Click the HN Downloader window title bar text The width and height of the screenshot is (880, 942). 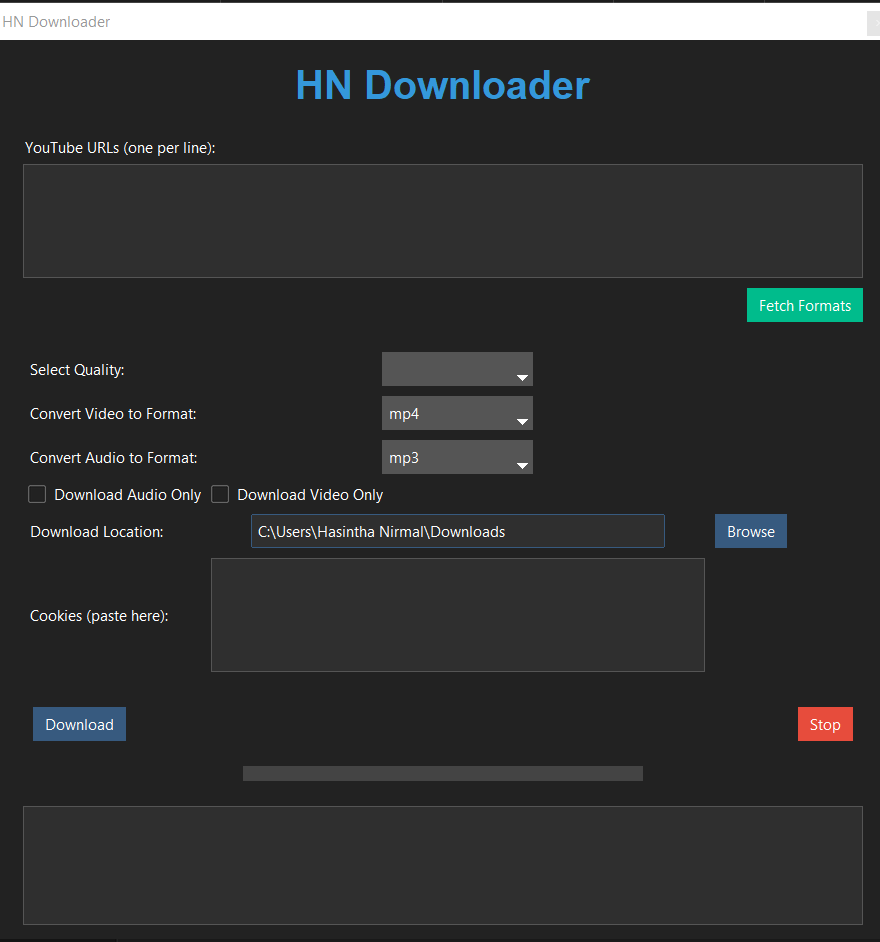point(56,22)
